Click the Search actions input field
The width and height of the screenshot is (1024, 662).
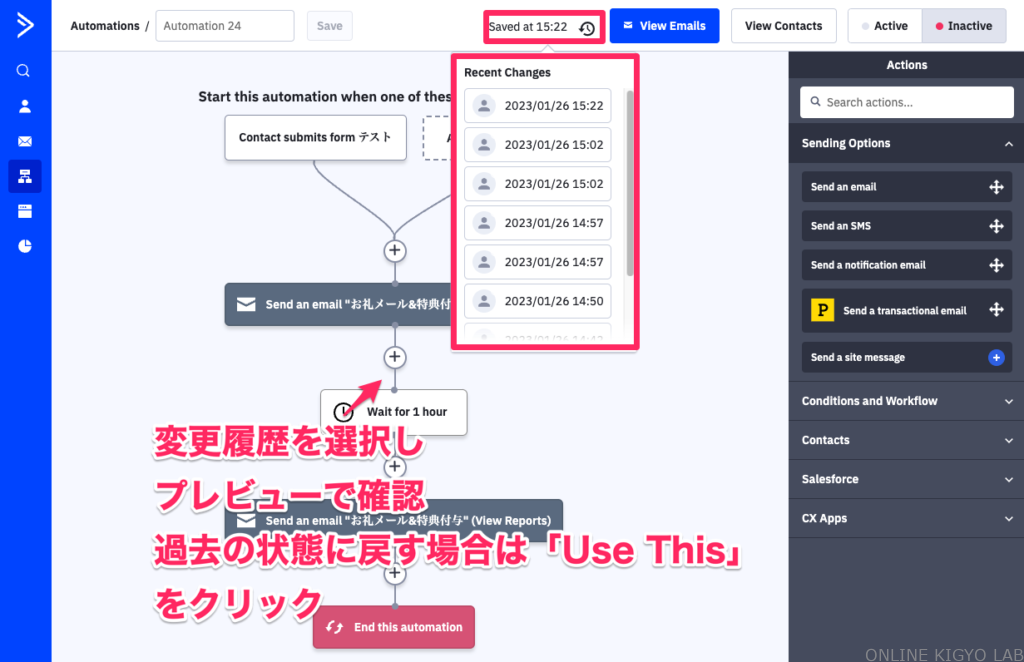(908, 102)
